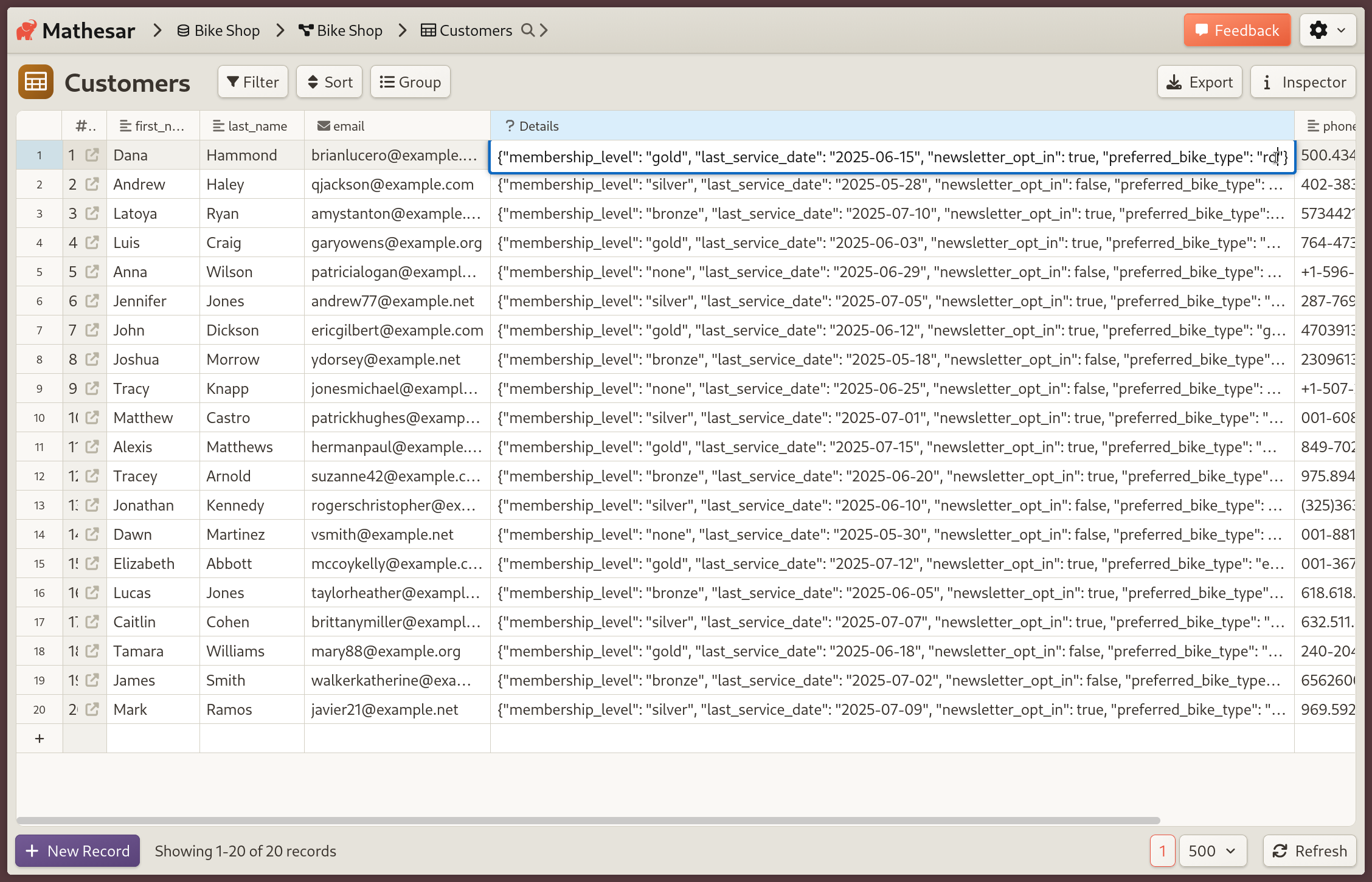Open record 1 via its external link icon
This screenshot has width=1372, height=882.
tap(92, 155)
